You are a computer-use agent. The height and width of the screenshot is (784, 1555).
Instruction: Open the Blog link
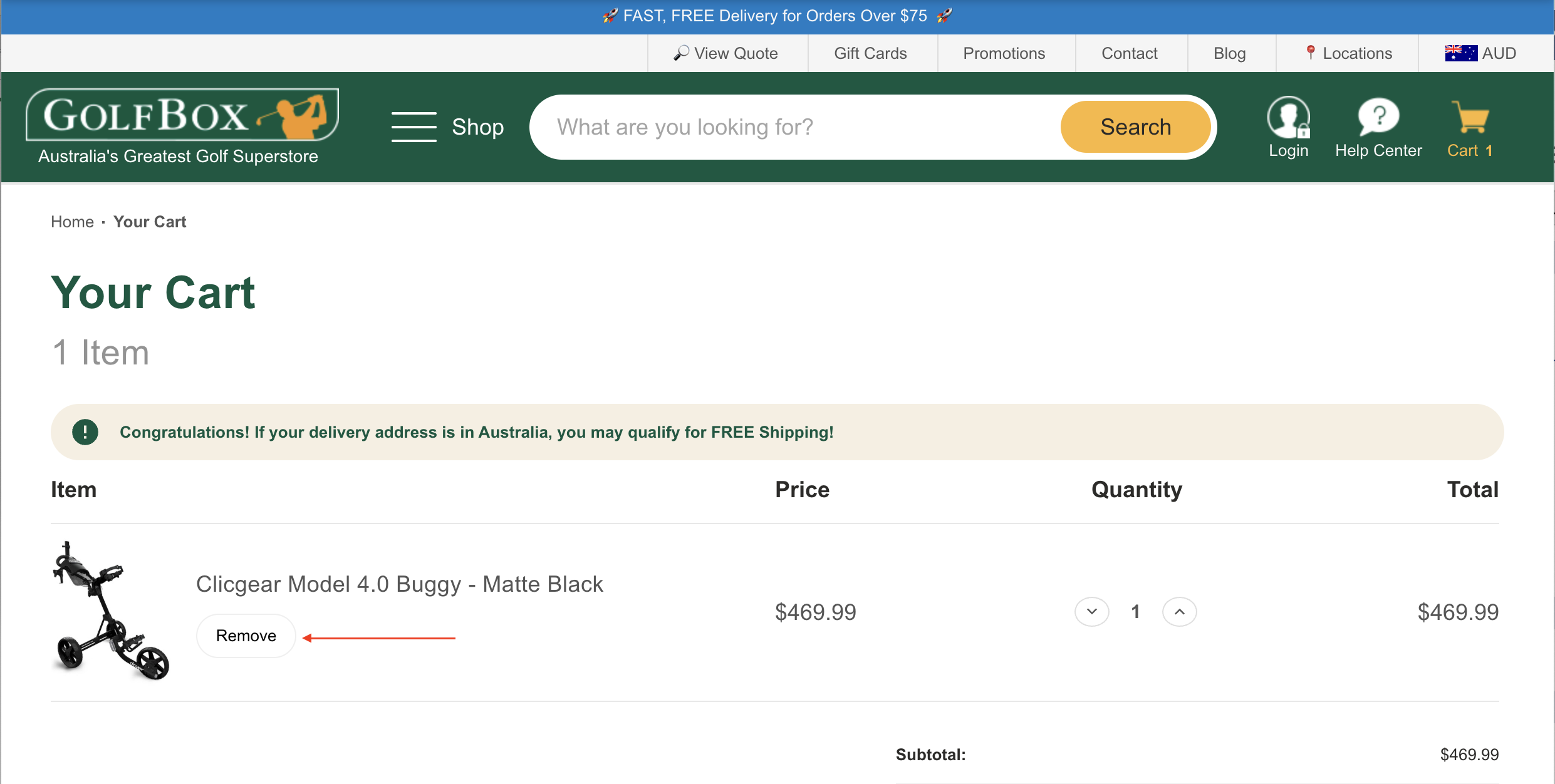point(1230,53)
